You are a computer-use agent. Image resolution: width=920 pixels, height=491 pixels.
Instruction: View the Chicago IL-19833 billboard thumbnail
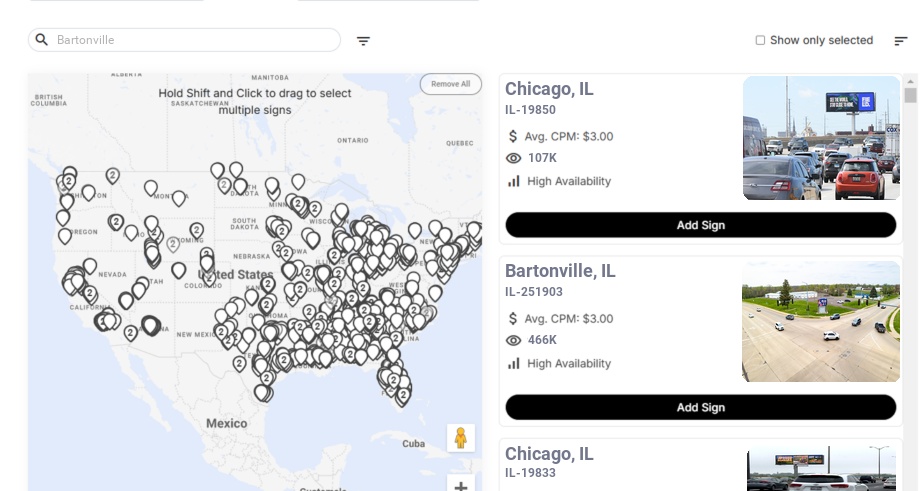coord(823,469)
